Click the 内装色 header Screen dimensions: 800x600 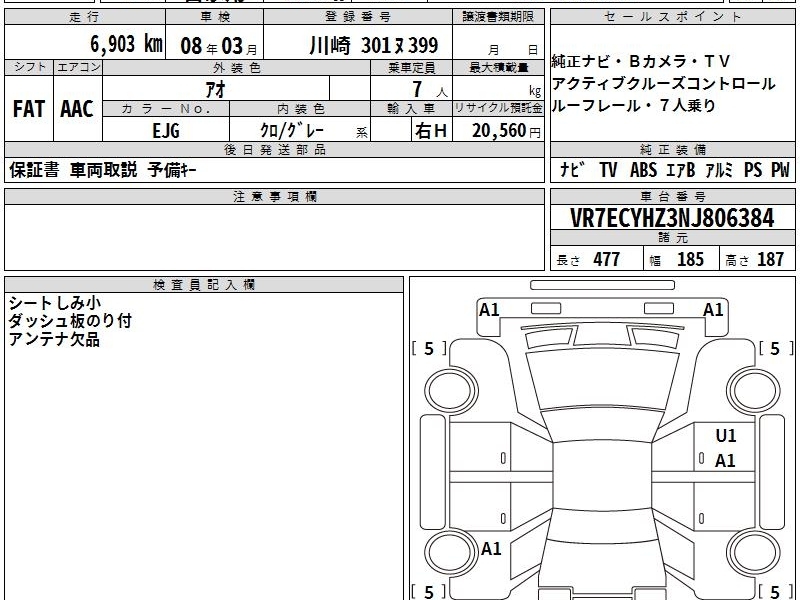click(x=300, y=109)
